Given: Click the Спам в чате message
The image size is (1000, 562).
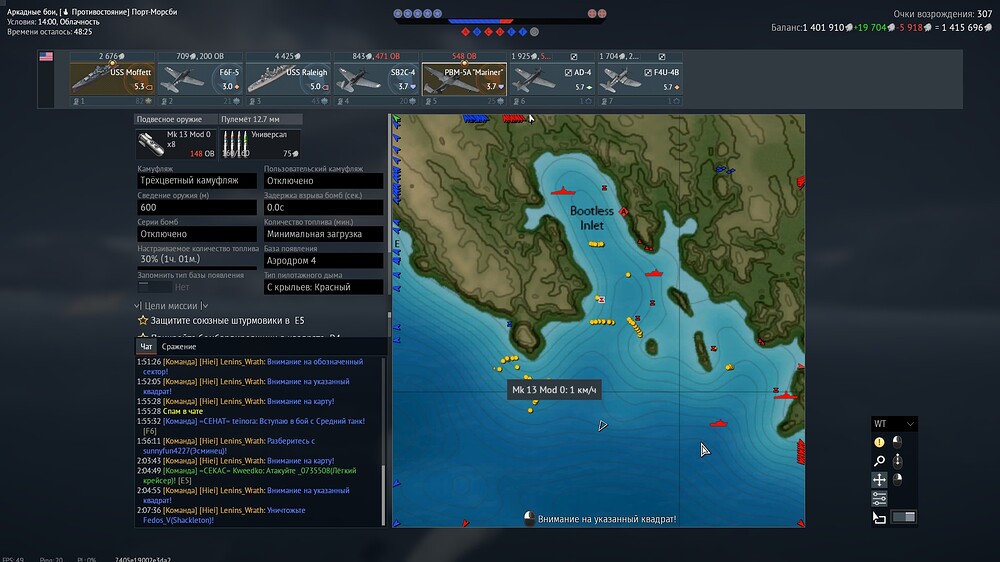Looking at the screenshot, I should point(182,411).
